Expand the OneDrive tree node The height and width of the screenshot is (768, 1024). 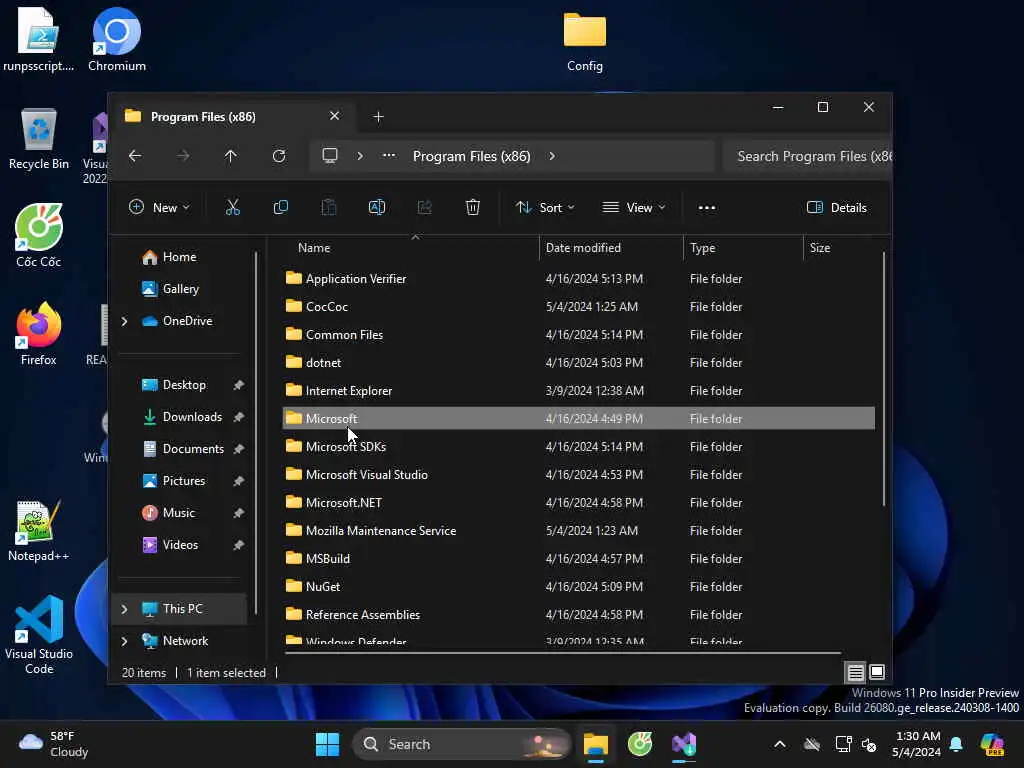pos(124,321)
